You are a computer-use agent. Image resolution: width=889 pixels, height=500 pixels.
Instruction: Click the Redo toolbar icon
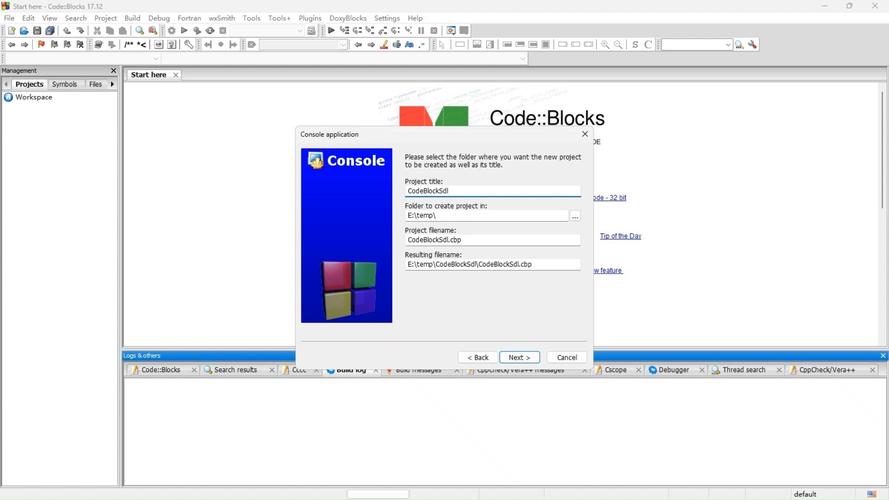click(x=80, y=31)
